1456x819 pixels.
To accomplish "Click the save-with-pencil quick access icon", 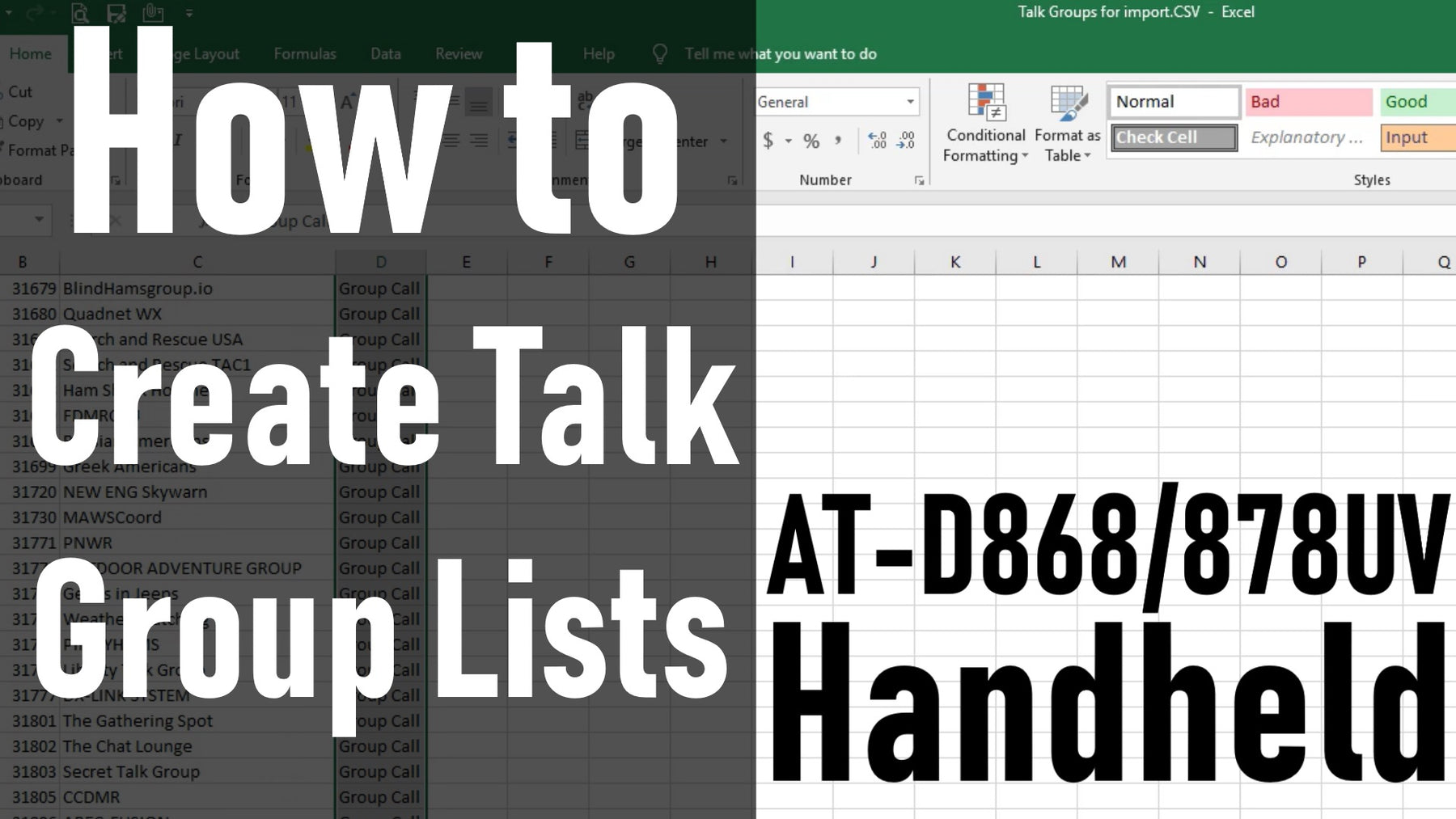I will [116, 13].
